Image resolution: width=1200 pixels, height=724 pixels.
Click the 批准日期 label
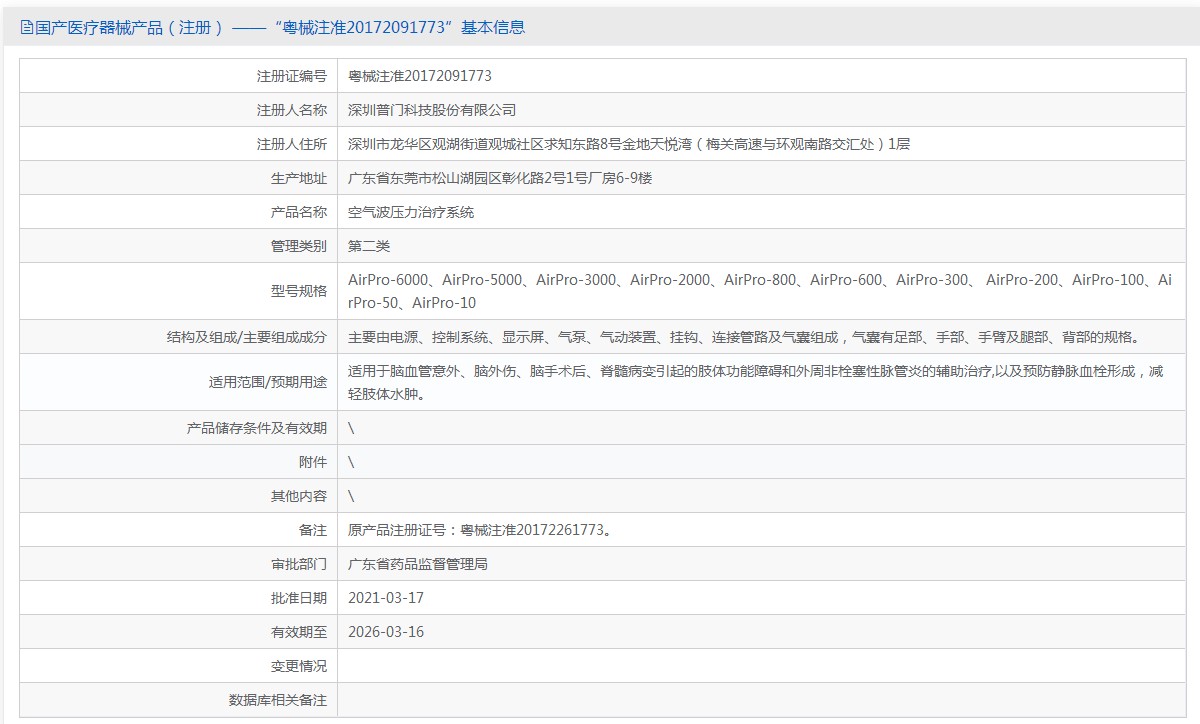(x=298, y=598)
